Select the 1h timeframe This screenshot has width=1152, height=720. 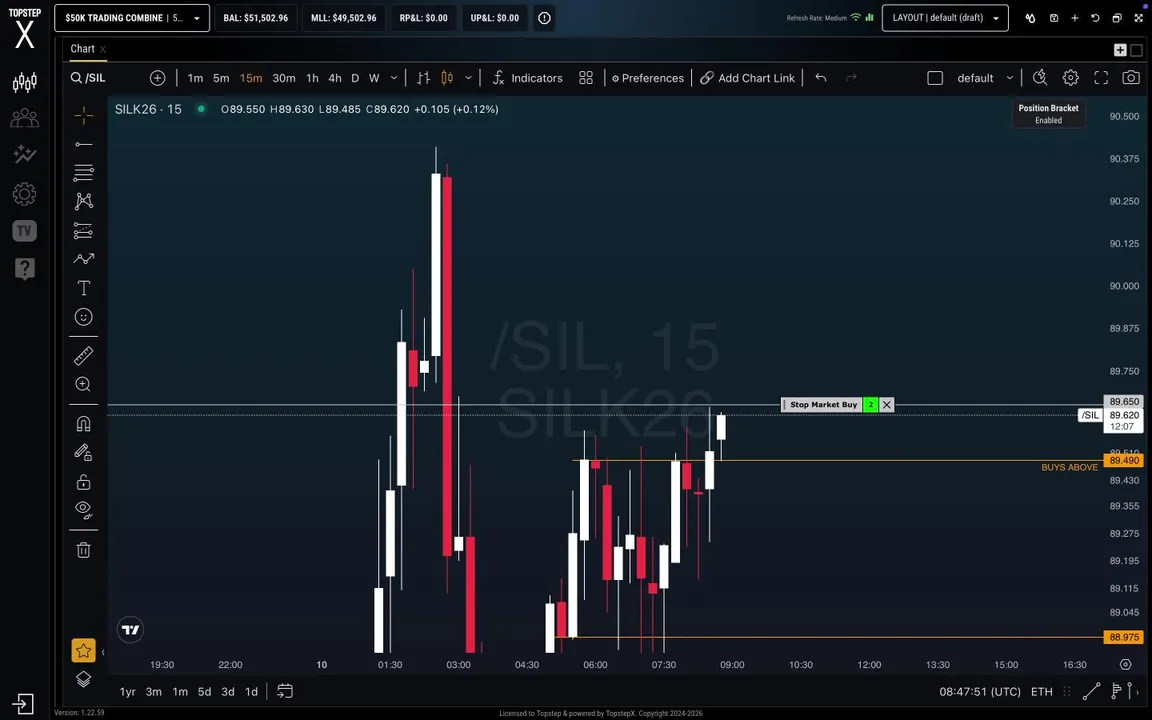click(312, 78)
